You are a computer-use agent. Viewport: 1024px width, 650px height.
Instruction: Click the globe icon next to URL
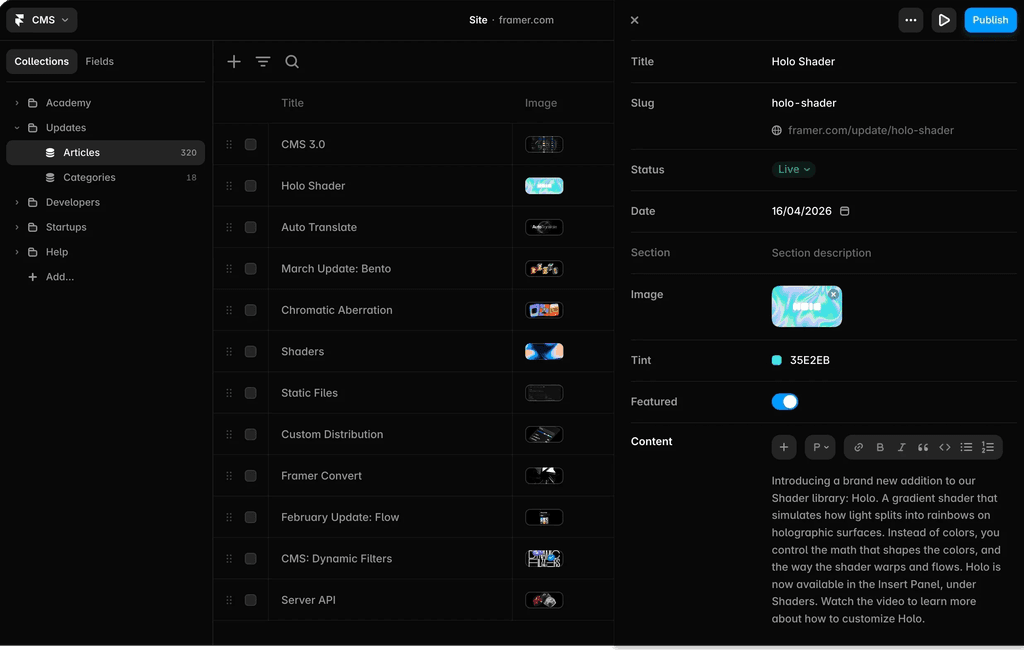776,130
